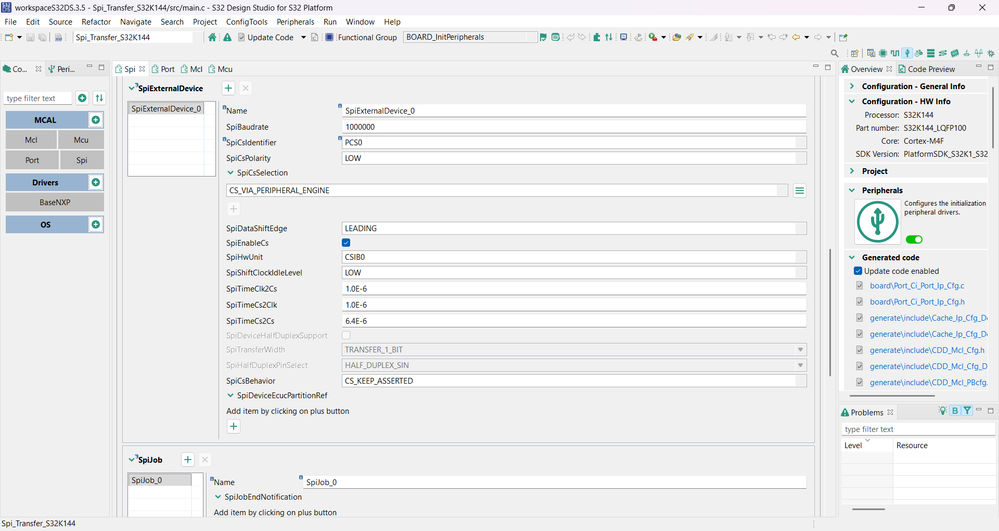999x531 pixels.
Task: Open the Refactor menu
Action: pyautogui.click(x=96, y=22)
